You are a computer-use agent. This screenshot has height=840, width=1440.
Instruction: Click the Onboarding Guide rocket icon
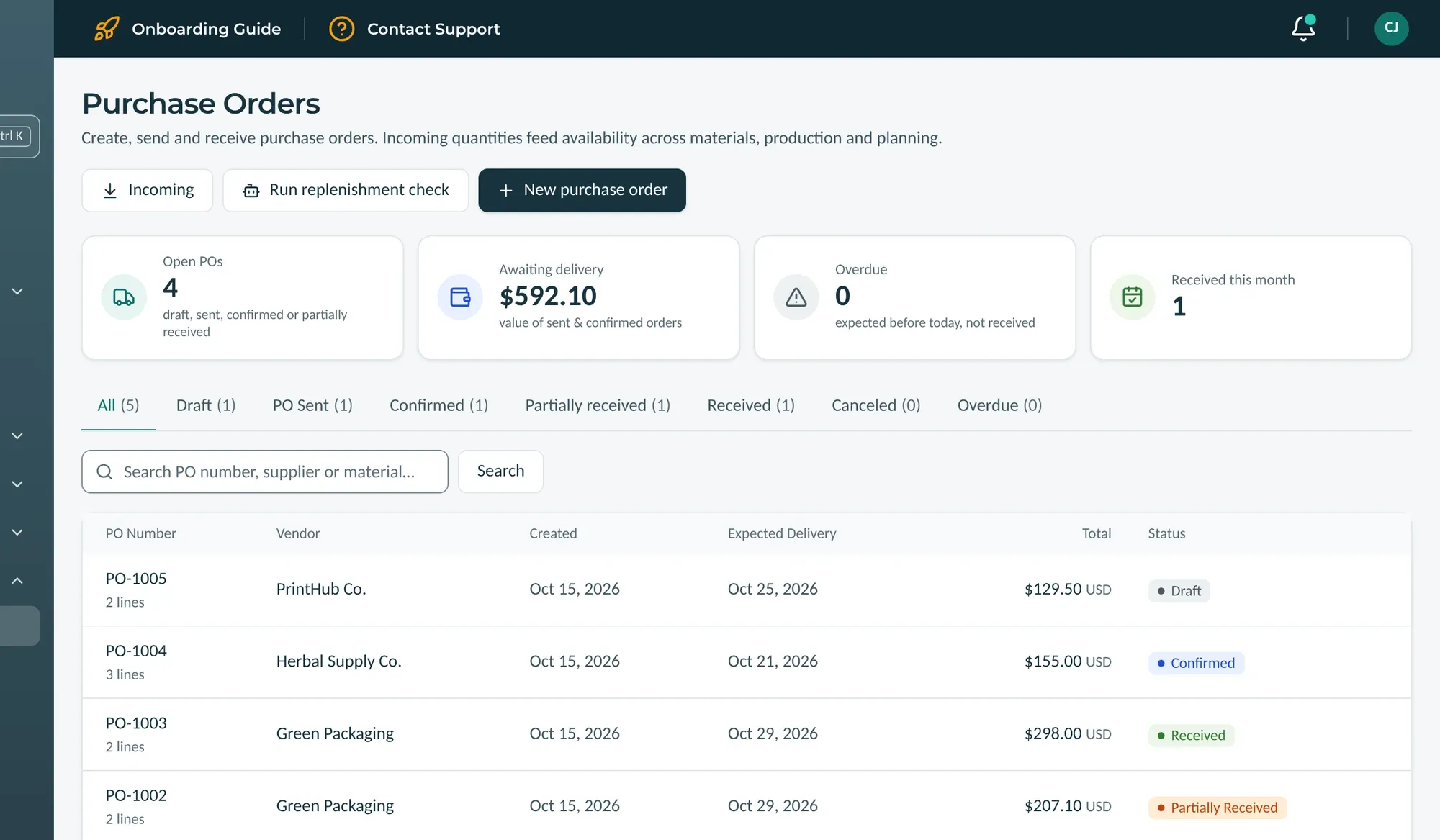[107, 29]
